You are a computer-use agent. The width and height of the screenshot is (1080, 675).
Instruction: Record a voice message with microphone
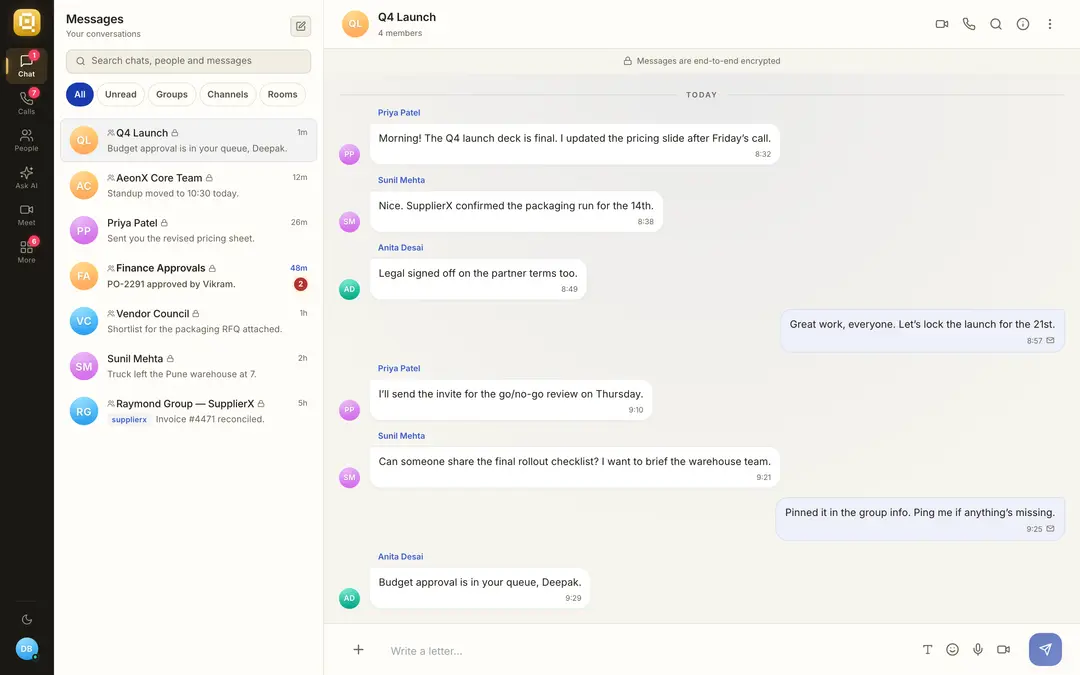pos(977,650)
